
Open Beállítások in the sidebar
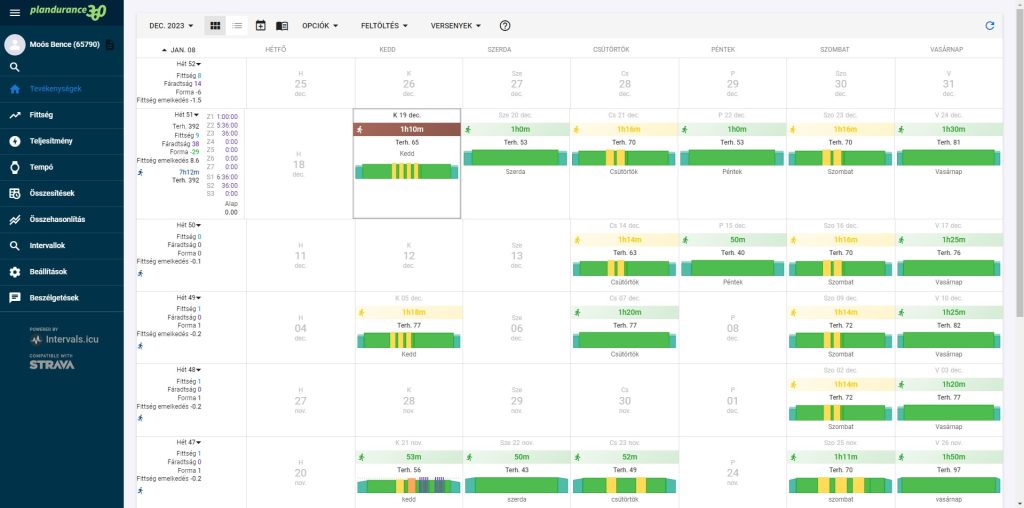49,271
